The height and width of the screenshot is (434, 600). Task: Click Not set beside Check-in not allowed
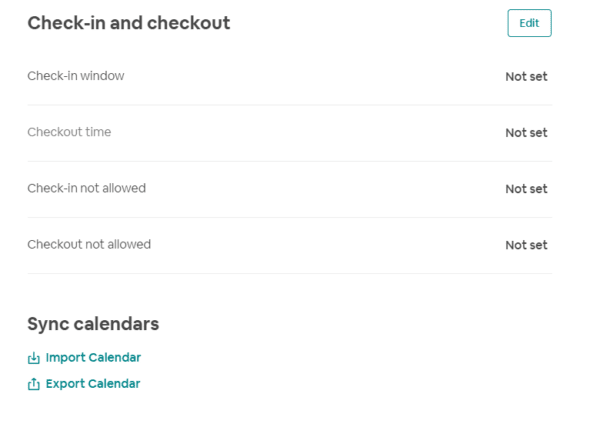(526, 189)
